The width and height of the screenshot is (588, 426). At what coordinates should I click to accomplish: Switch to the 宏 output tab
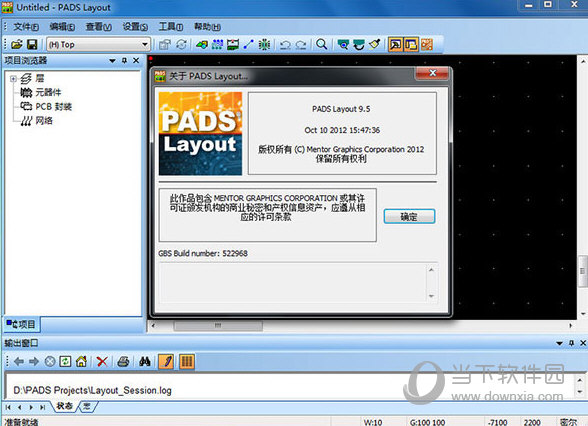click(x=87, y=406)
